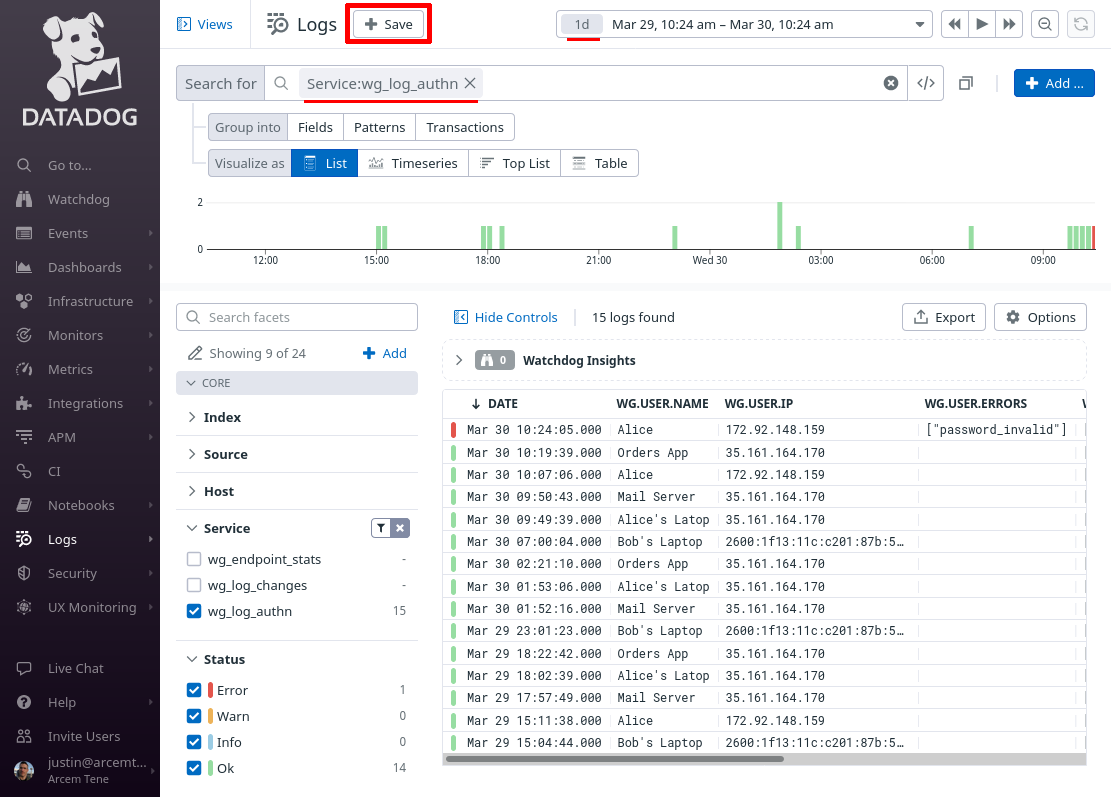
Task: Click the Metrics gauge icon
Action: 24,369
